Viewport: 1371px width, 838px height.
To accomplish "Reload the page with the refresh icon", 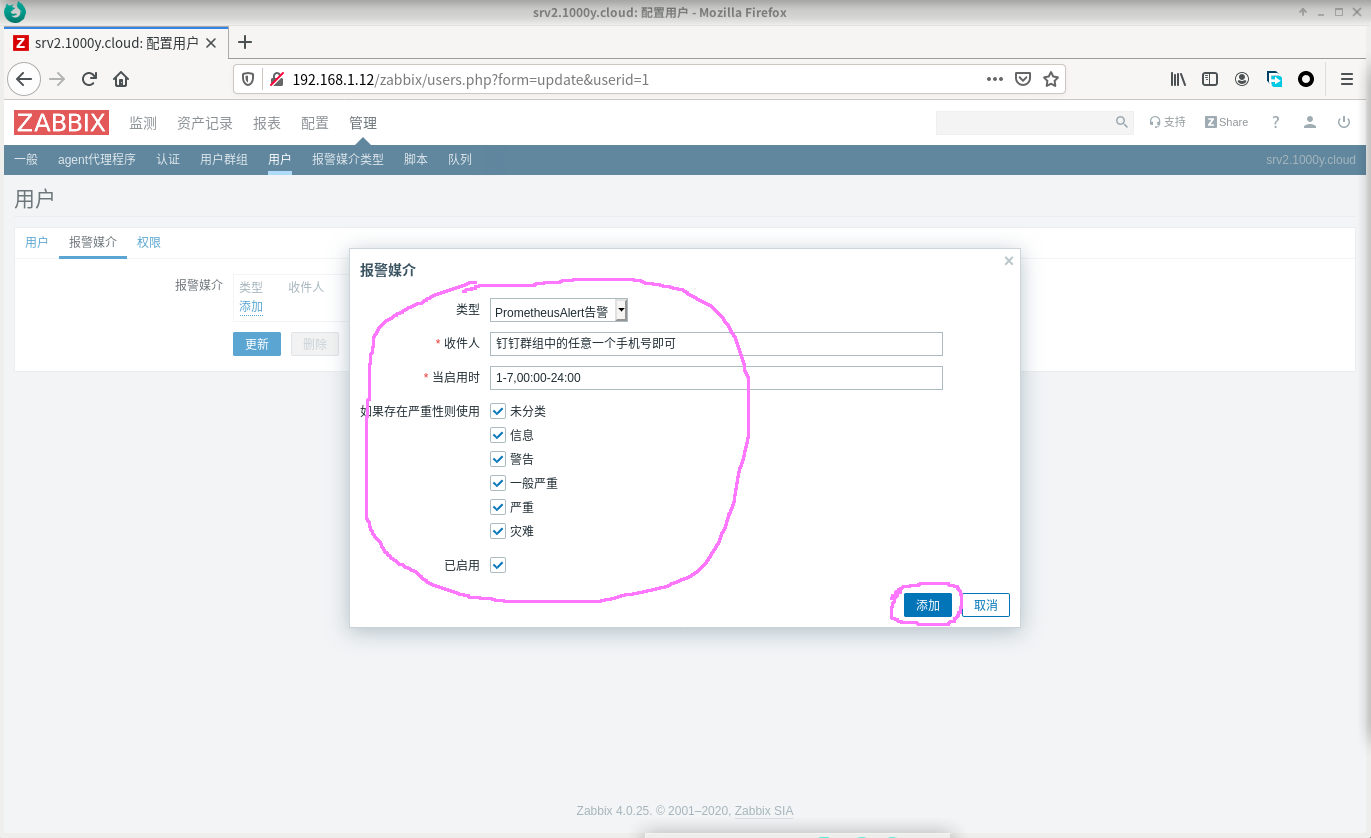I will click(89, 79).
